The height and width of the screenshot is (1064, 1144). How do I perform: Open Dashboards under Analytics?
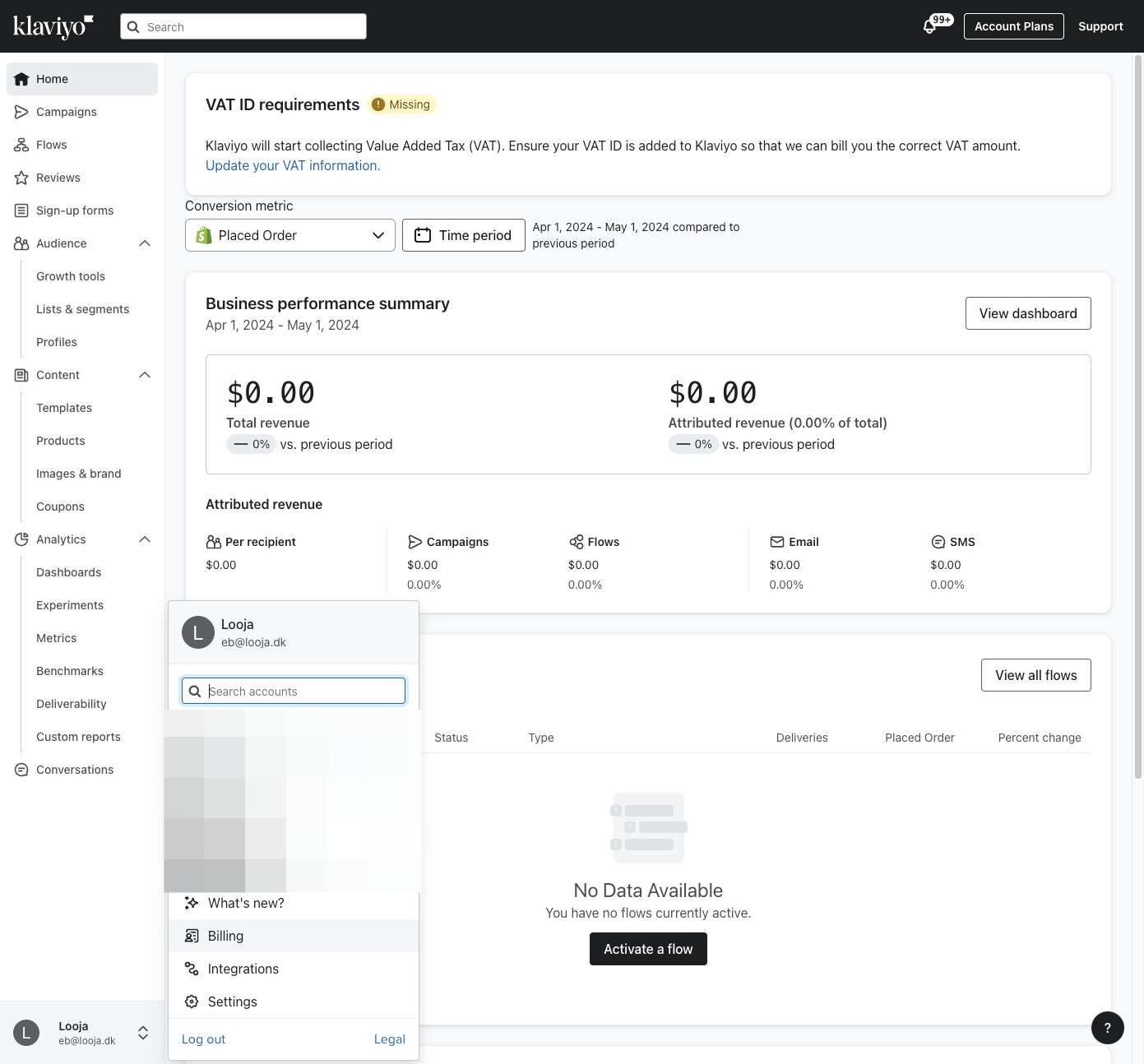[69, 572]
